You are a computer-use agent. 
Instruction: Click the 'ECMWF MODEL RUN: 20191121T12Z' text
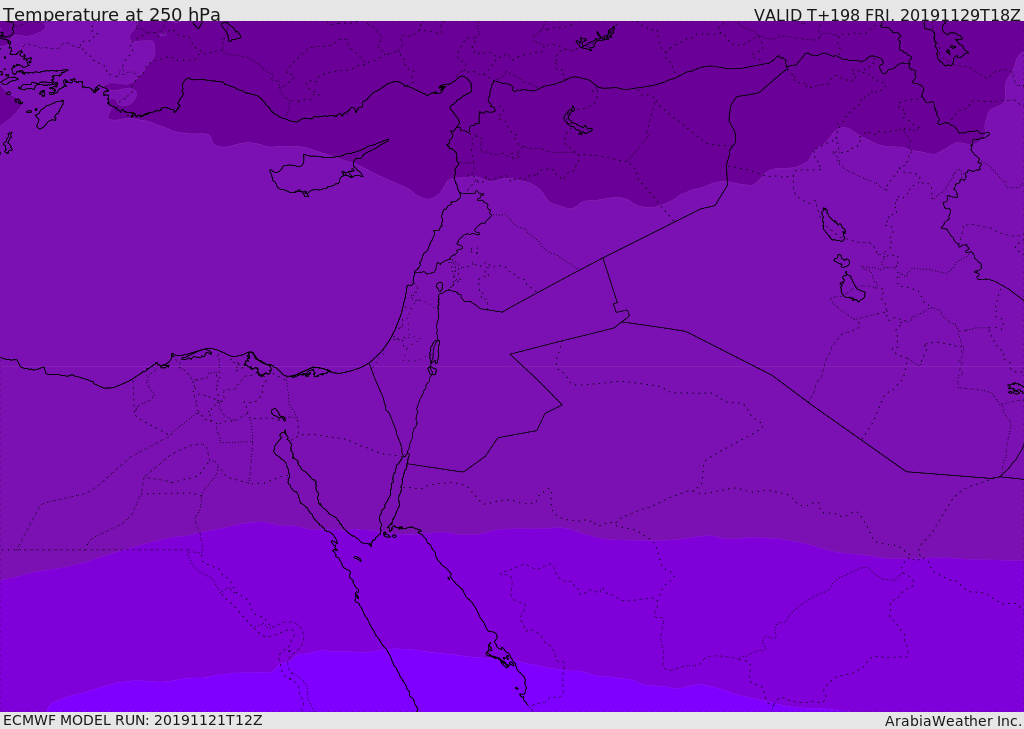(133, 720)
